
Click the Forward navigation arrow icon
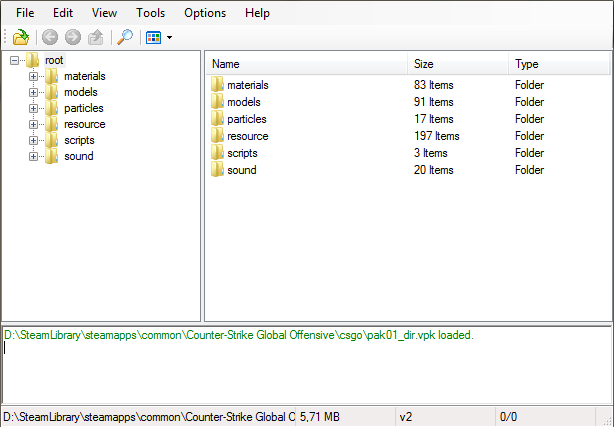point(72,38)
